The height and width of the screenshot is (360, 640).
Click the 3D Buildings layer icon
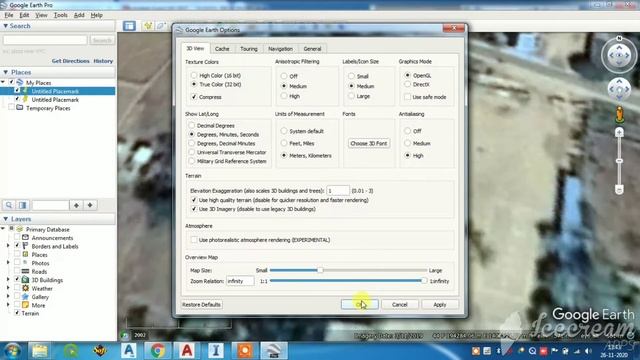(25, 280)
